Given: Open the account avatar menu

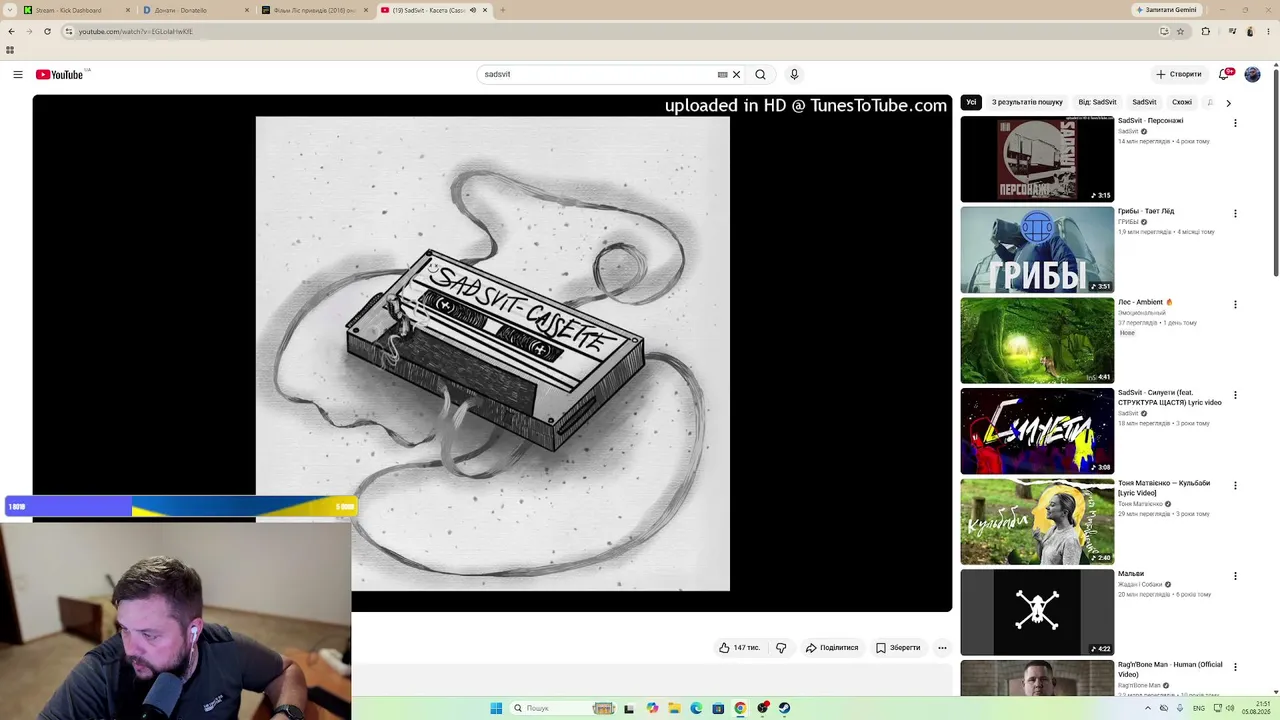Looking at the screenshot, I should click(x=1252, y=74).
